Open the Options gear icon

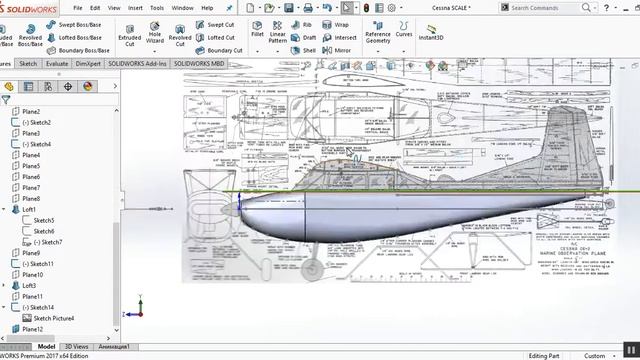(x=391, y=8)
